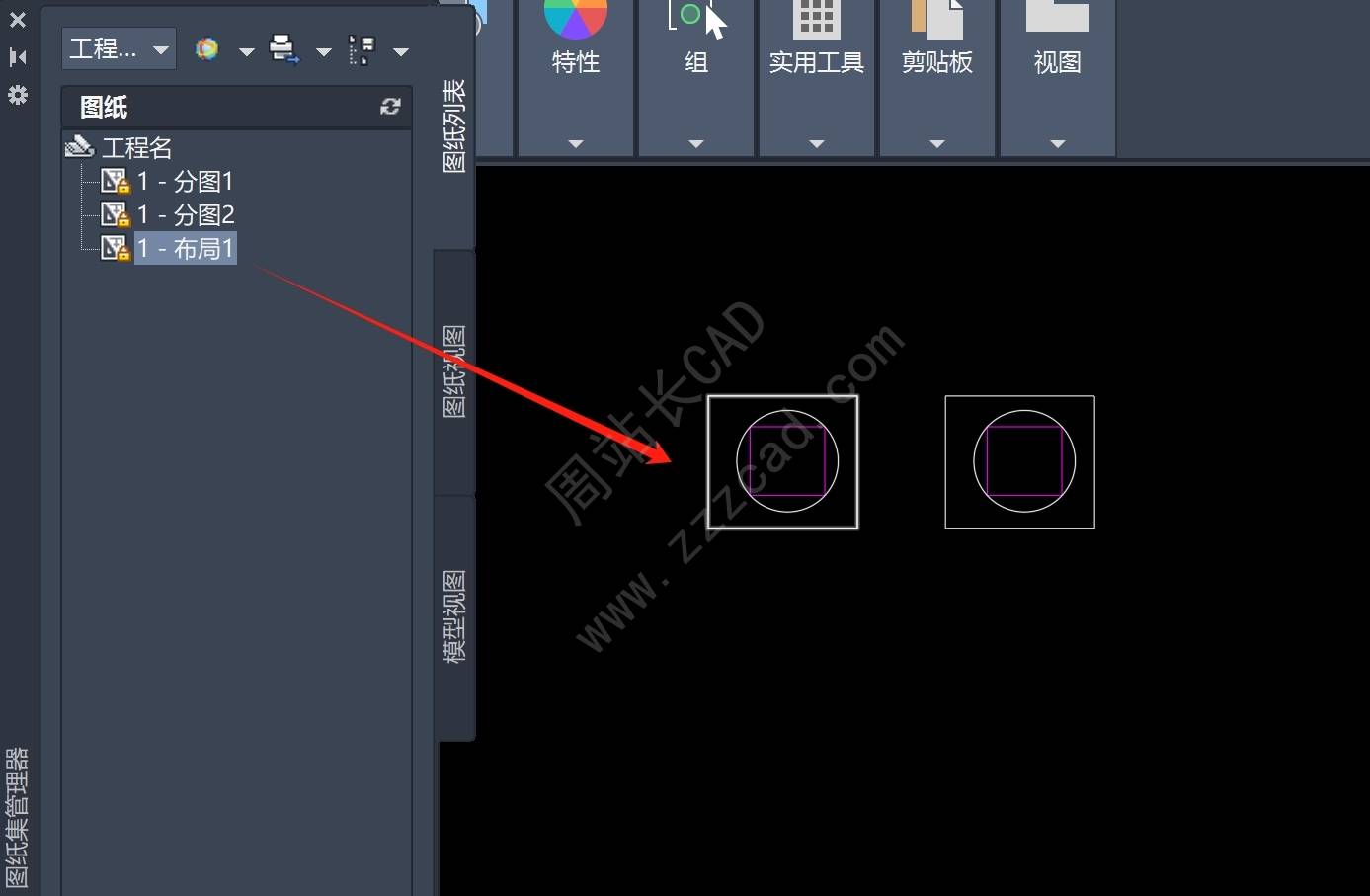The width and height of the screenshot is (1370, 896).
Task: Expand the 实用工具 panel dropdown arrow
Action: click(817, 144)
